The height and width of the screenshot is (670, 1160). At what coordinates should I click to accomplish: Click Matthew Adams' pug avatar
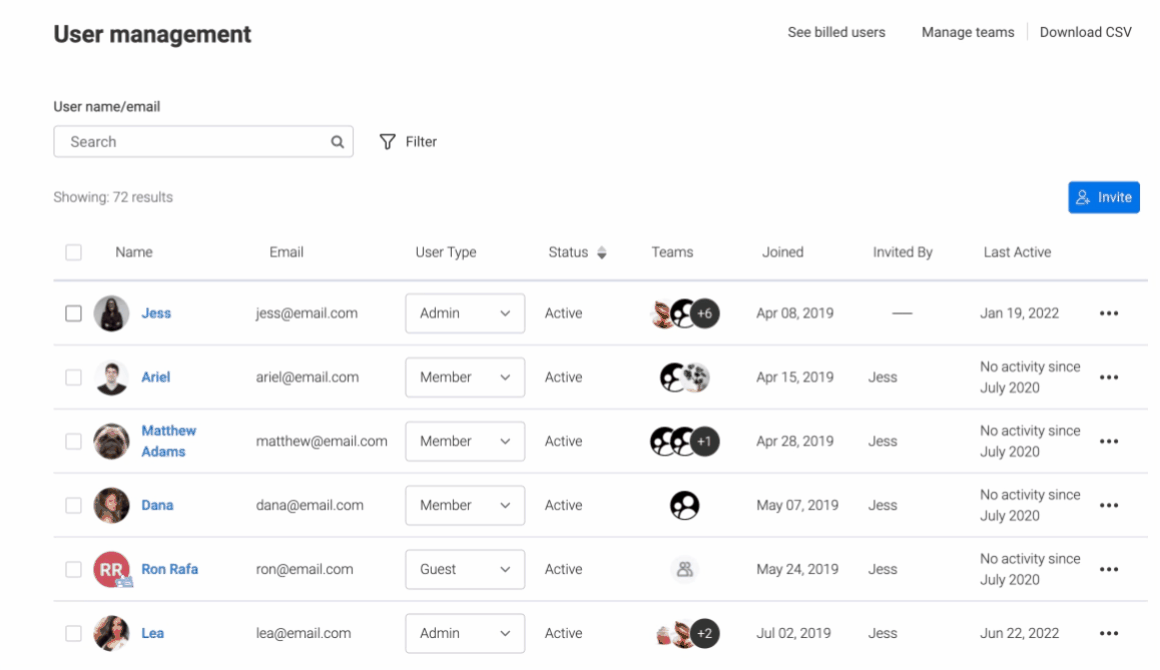coord(112,441)
